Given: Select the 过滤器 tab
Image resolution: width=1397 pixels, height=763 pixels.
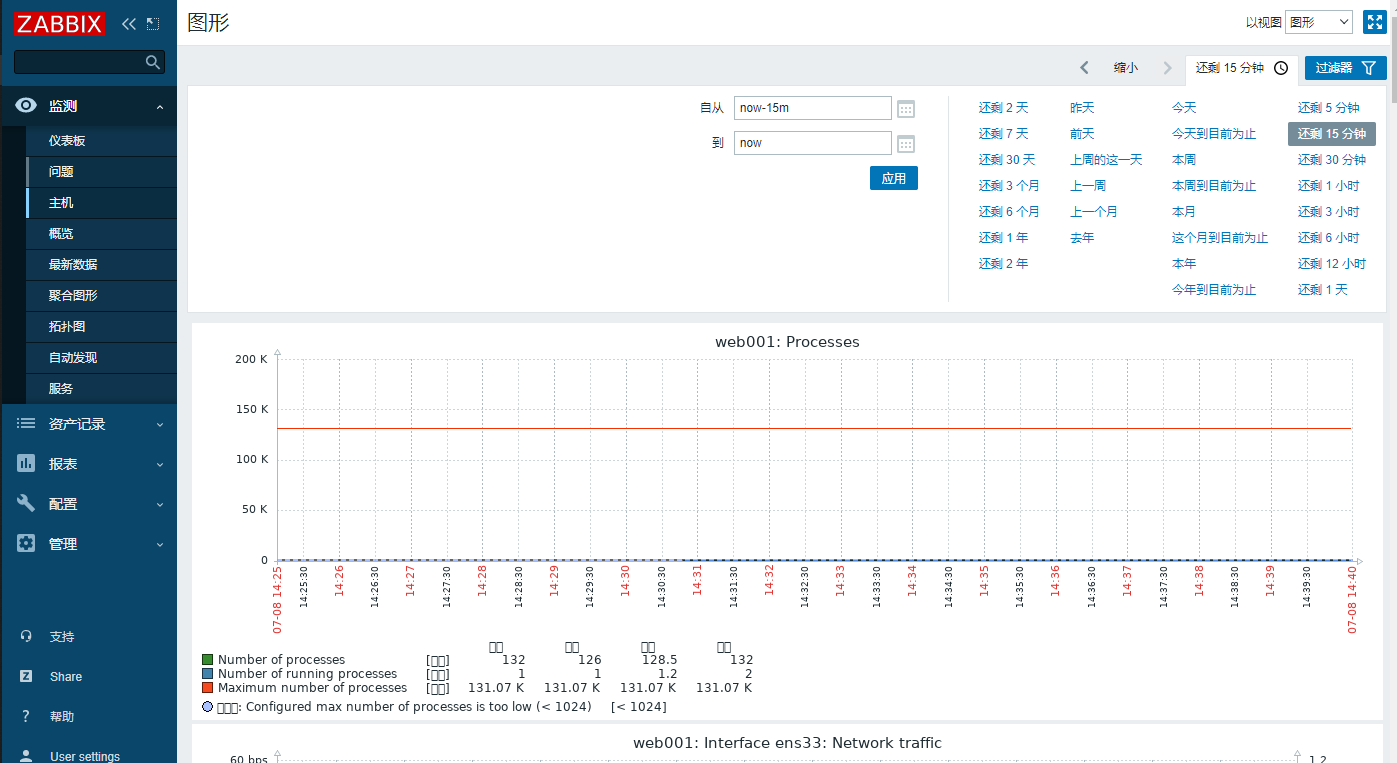Looking at the screenshot, I should point(1345,68).
